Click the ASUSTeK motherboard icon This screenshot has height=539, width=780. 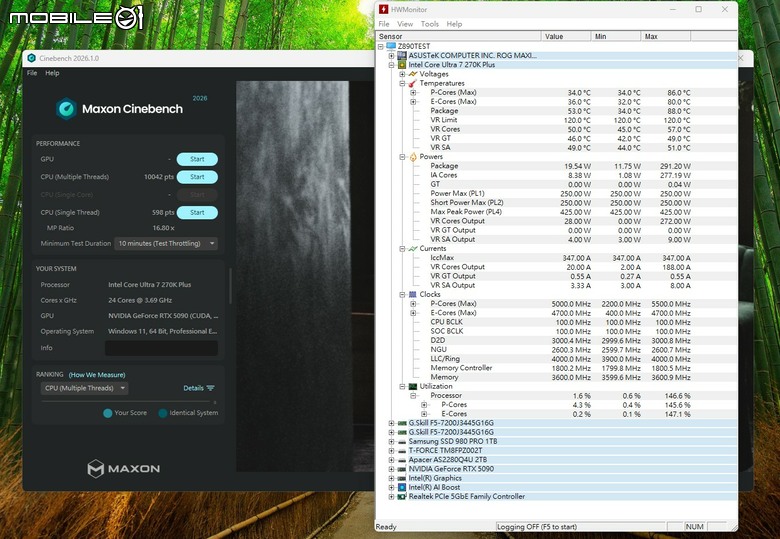tap(402, 55)
